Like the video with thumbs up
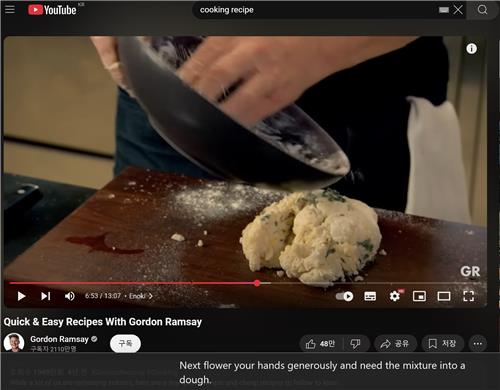Viewport: 500px width, 390px height. click(x=320, y=344)
